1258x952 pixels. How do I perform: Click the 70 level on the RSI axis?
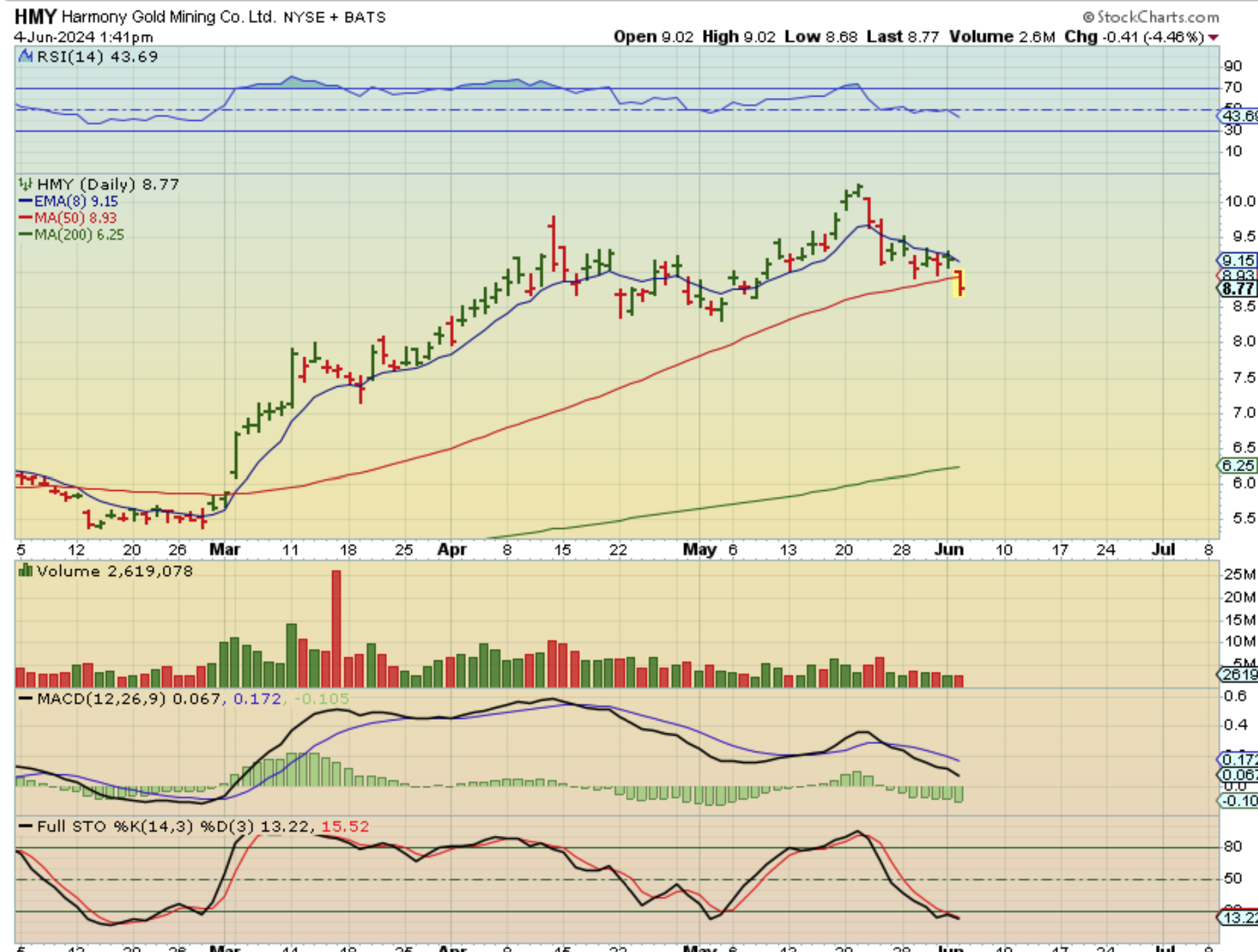pos(1233,88)
